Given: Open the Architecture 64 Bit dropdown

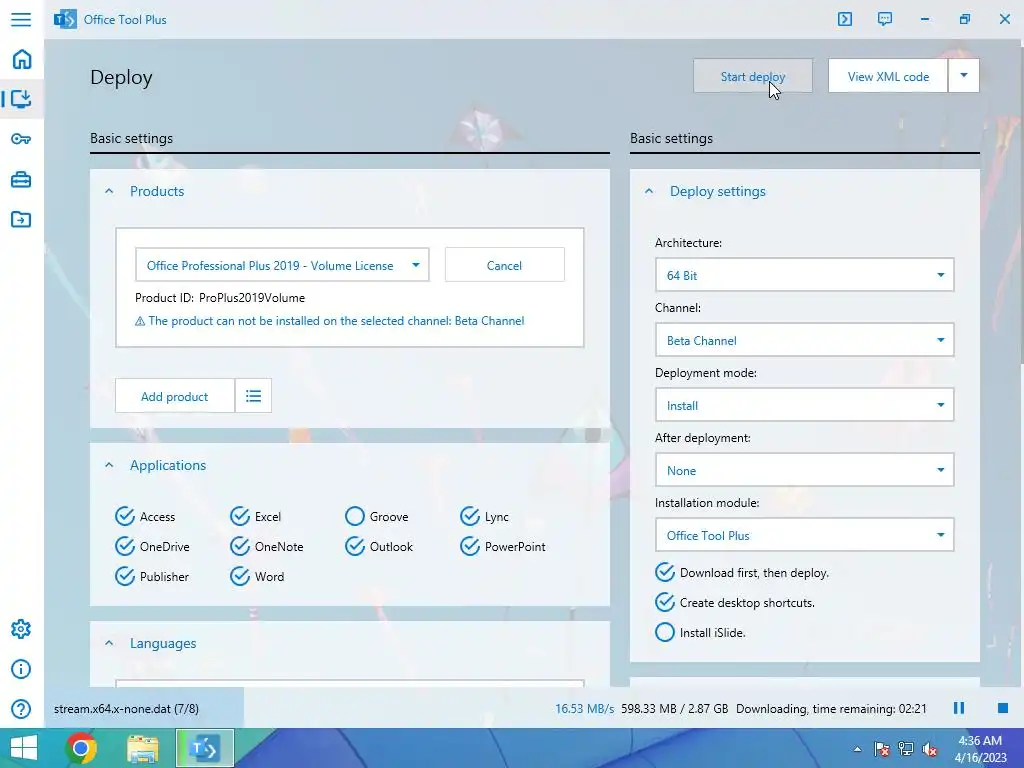Looking at the screenshot, I should [x=805, y=275].
